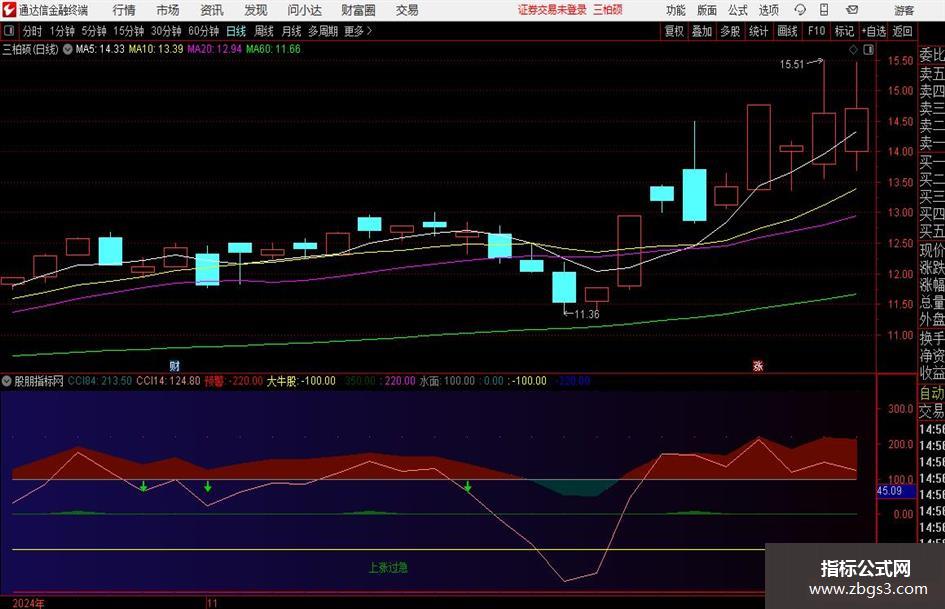Click the green arrow signal near 上涨过急
This screenshot has height=609, width=945.
click(468, 486)
